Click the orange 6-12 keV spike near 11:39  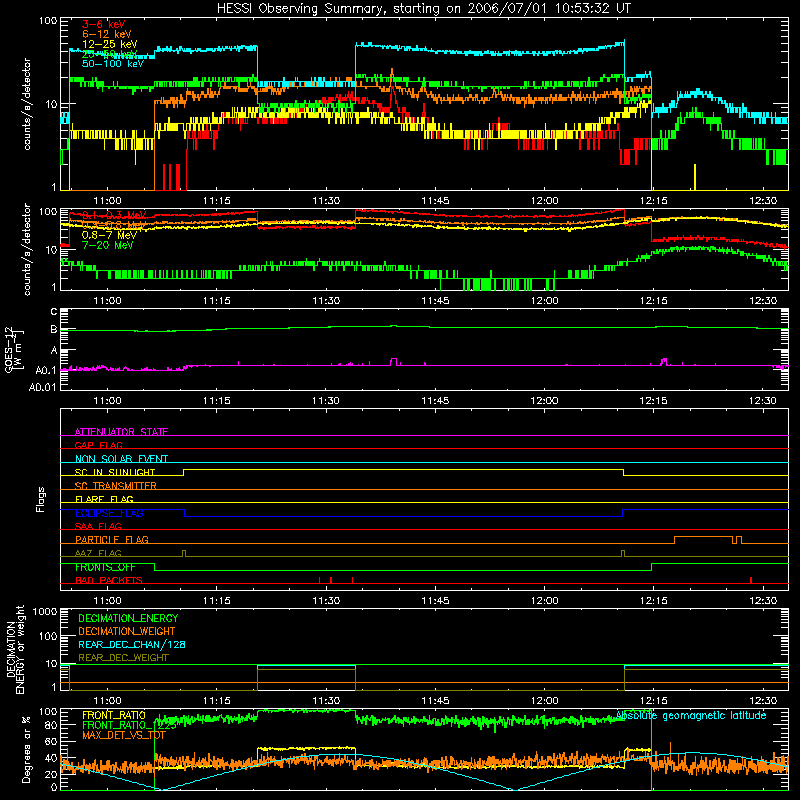[x=392, y=77]
